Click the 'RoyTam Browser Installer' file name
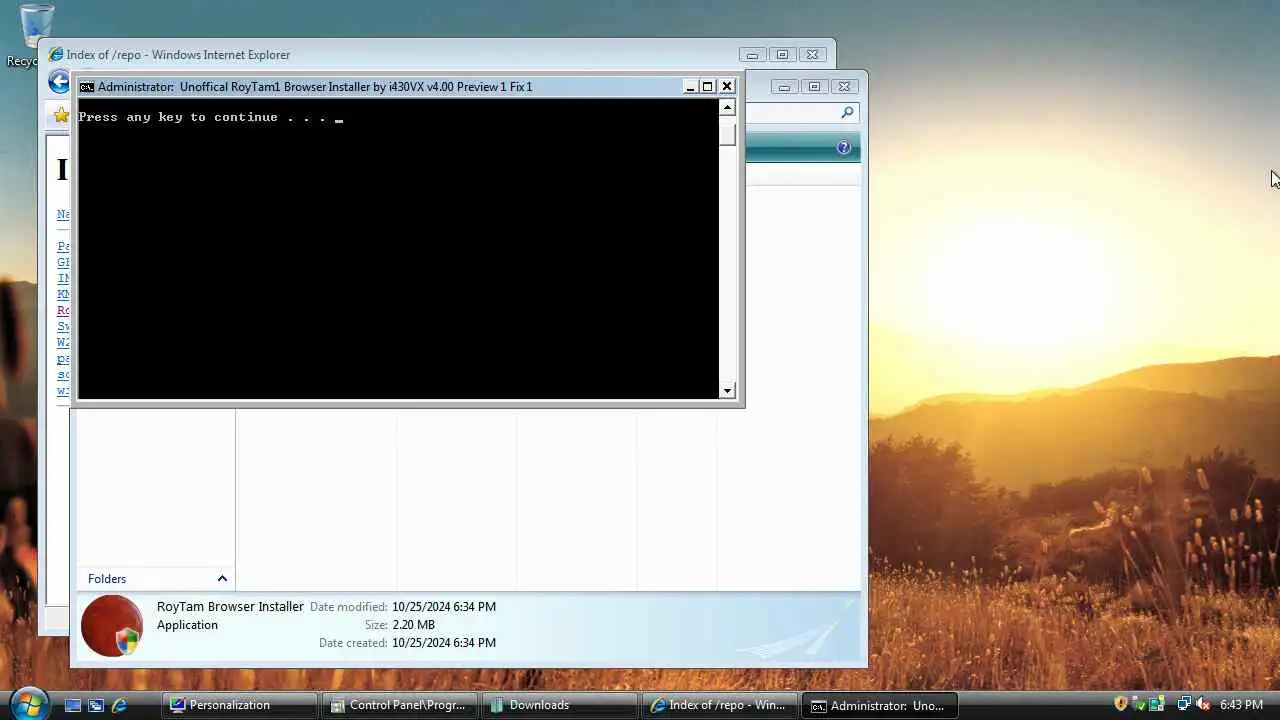Image resolution: width=1280 pixels, height=720 pixels. (x=230, y=607)
